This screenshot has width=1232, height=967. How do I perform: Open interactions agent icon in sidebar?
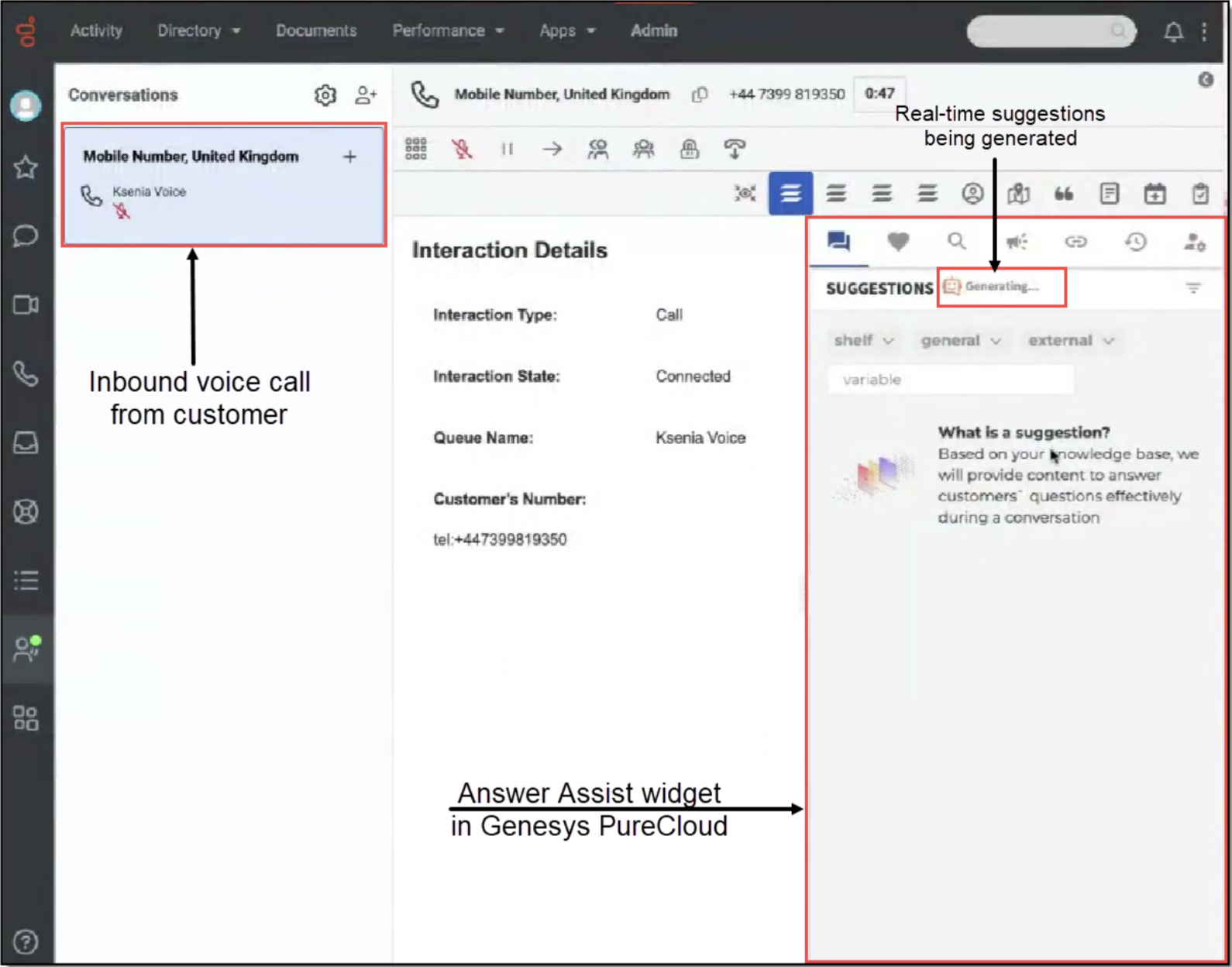coord(26,649)
